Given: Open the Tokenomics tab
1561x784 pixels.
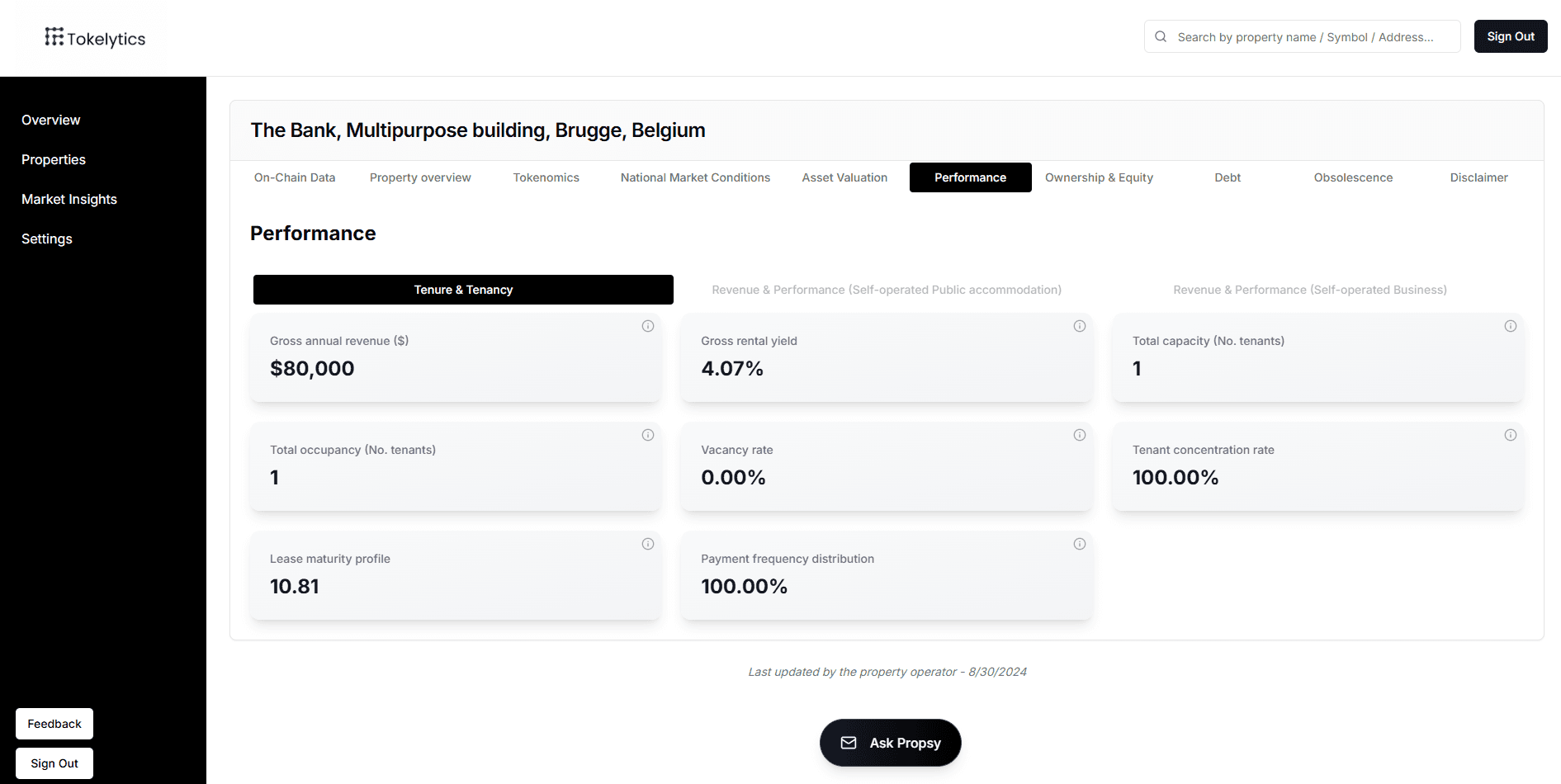Looking at the screenshot, I should (x=546, y=177).
